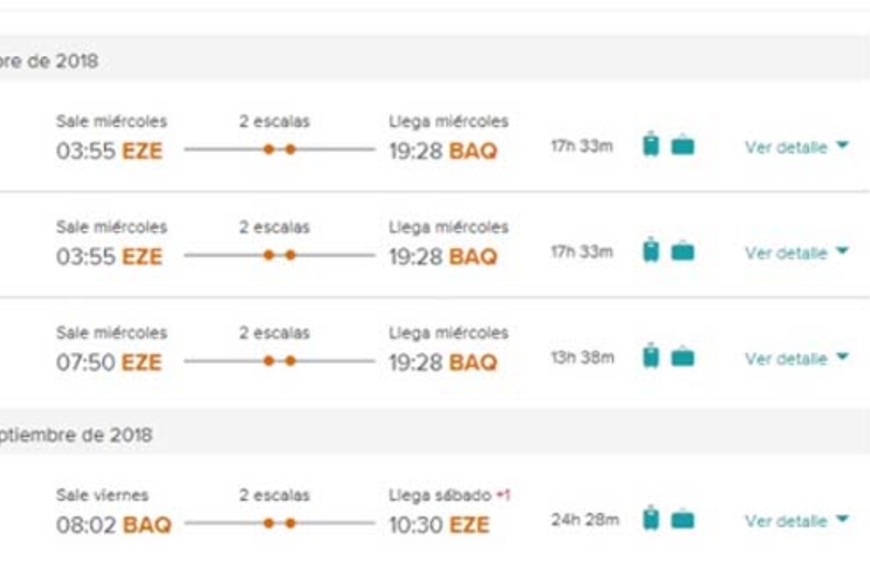Click the suitcase icon on the 07:50 flight
The height and width of the screenshot is (580, 870).
click(651, 357)
